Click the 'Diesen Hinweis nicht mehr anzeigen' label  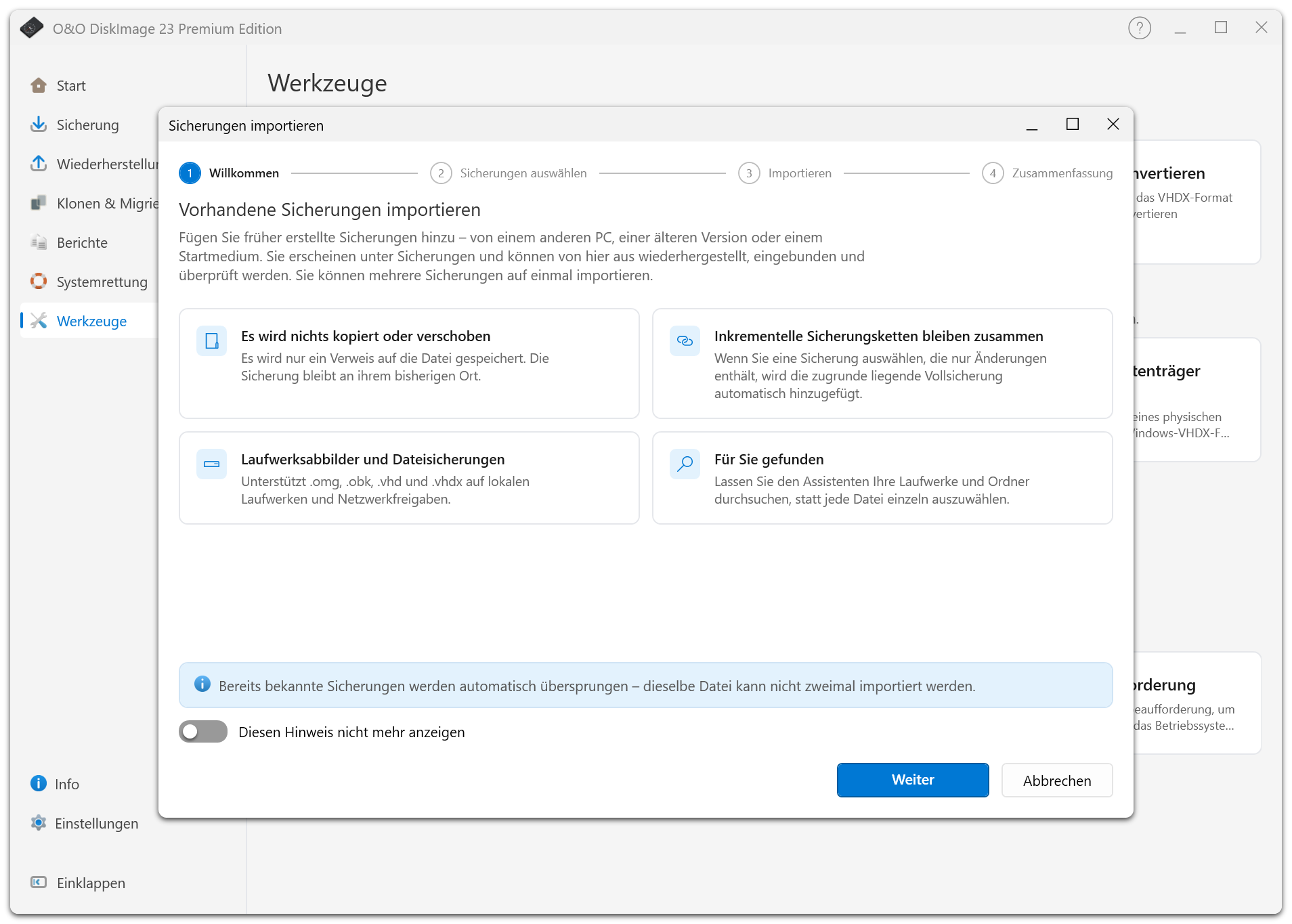coord(351,732)
